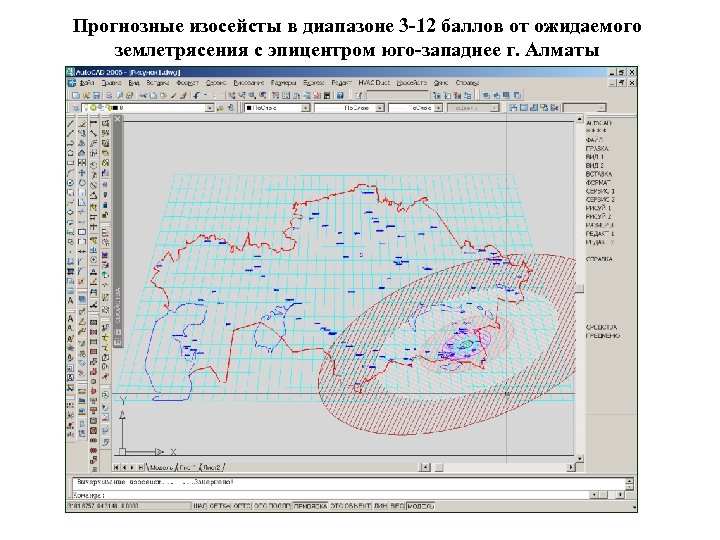Select the Mirror modify tool
The image size is (720, 540).
pyautogui.click(x=82, y=143)
